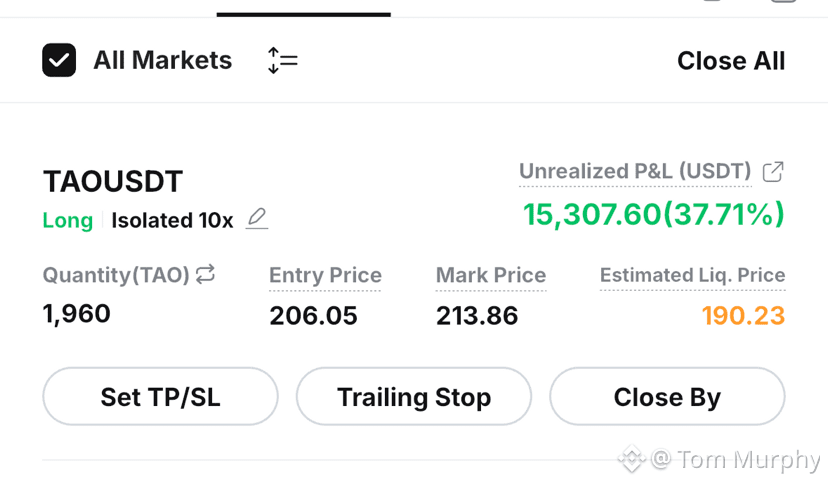Open the position sort order icon
828x484 pixels.
coord(283,61)
